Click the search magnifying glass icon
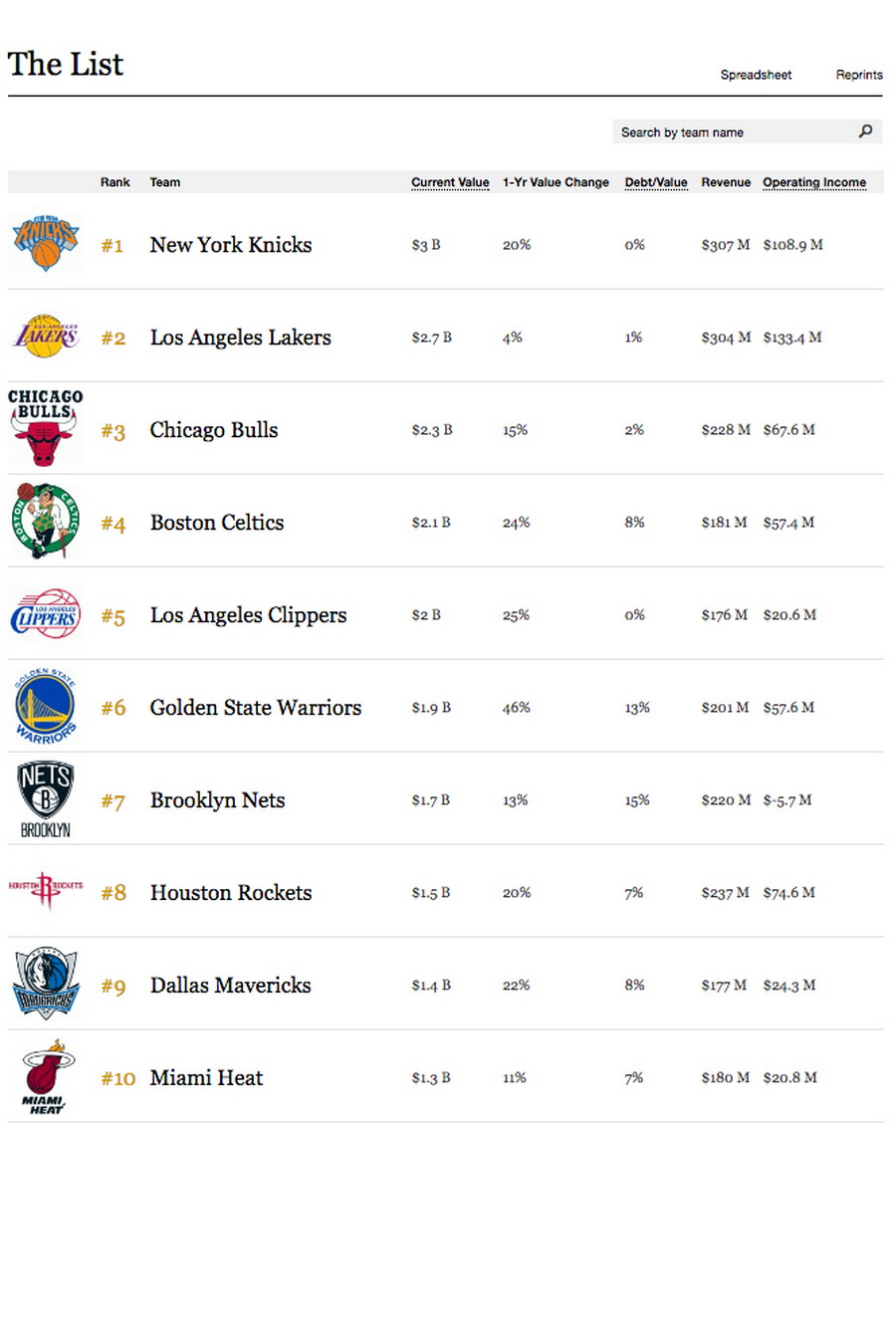Image resolution: width=896 pixels, height=1344 pixels. pos(865,131)
